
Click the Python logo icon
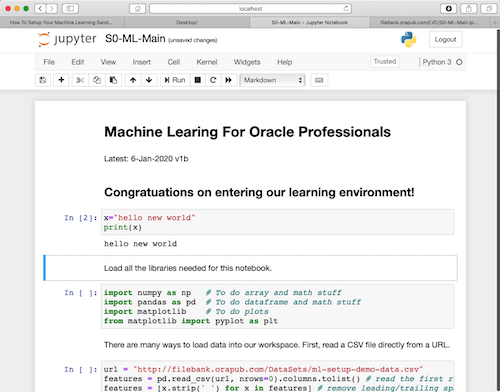tap(408, 39)
